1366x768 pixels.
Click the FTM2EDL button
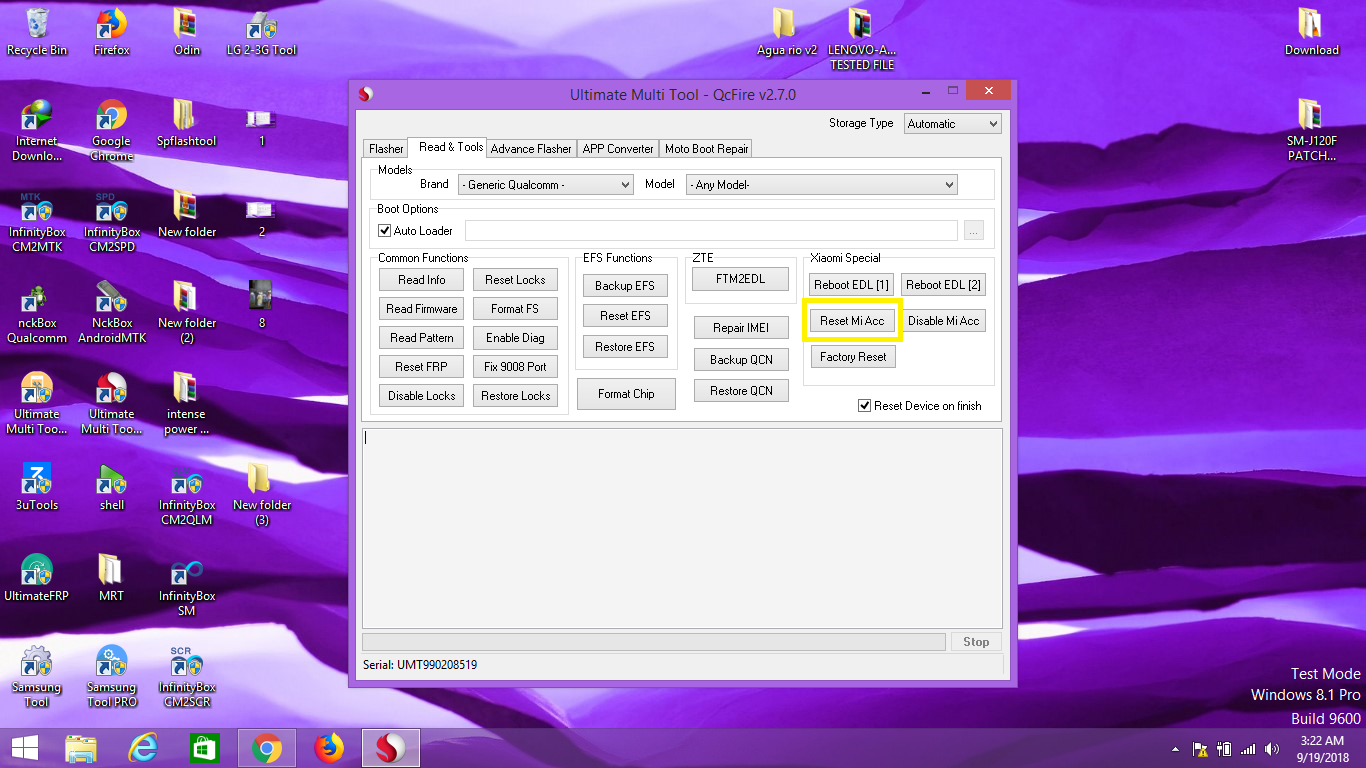click(740, 279)
